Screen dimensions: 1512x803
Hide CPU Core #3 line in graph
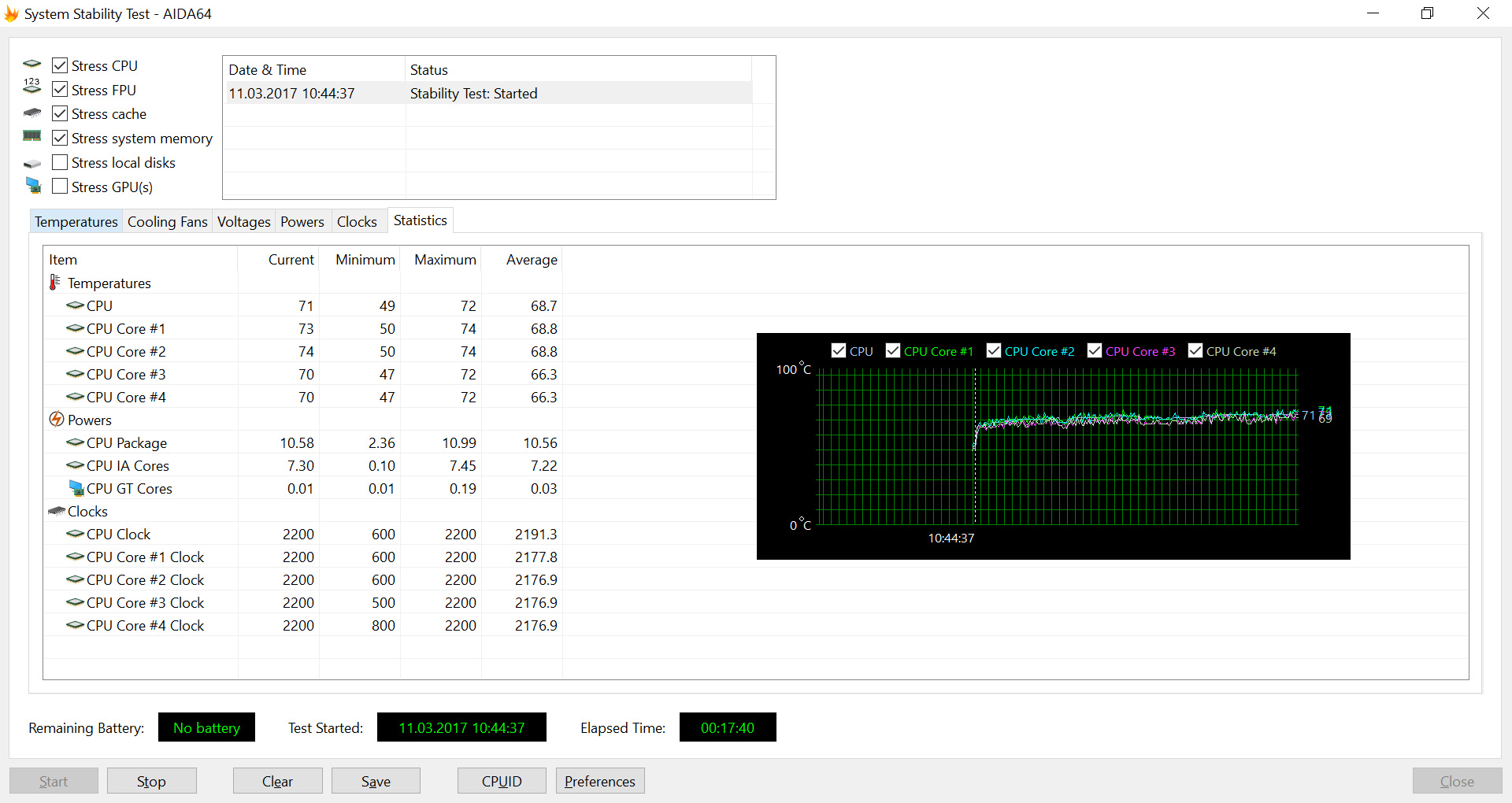(1095, 350)
